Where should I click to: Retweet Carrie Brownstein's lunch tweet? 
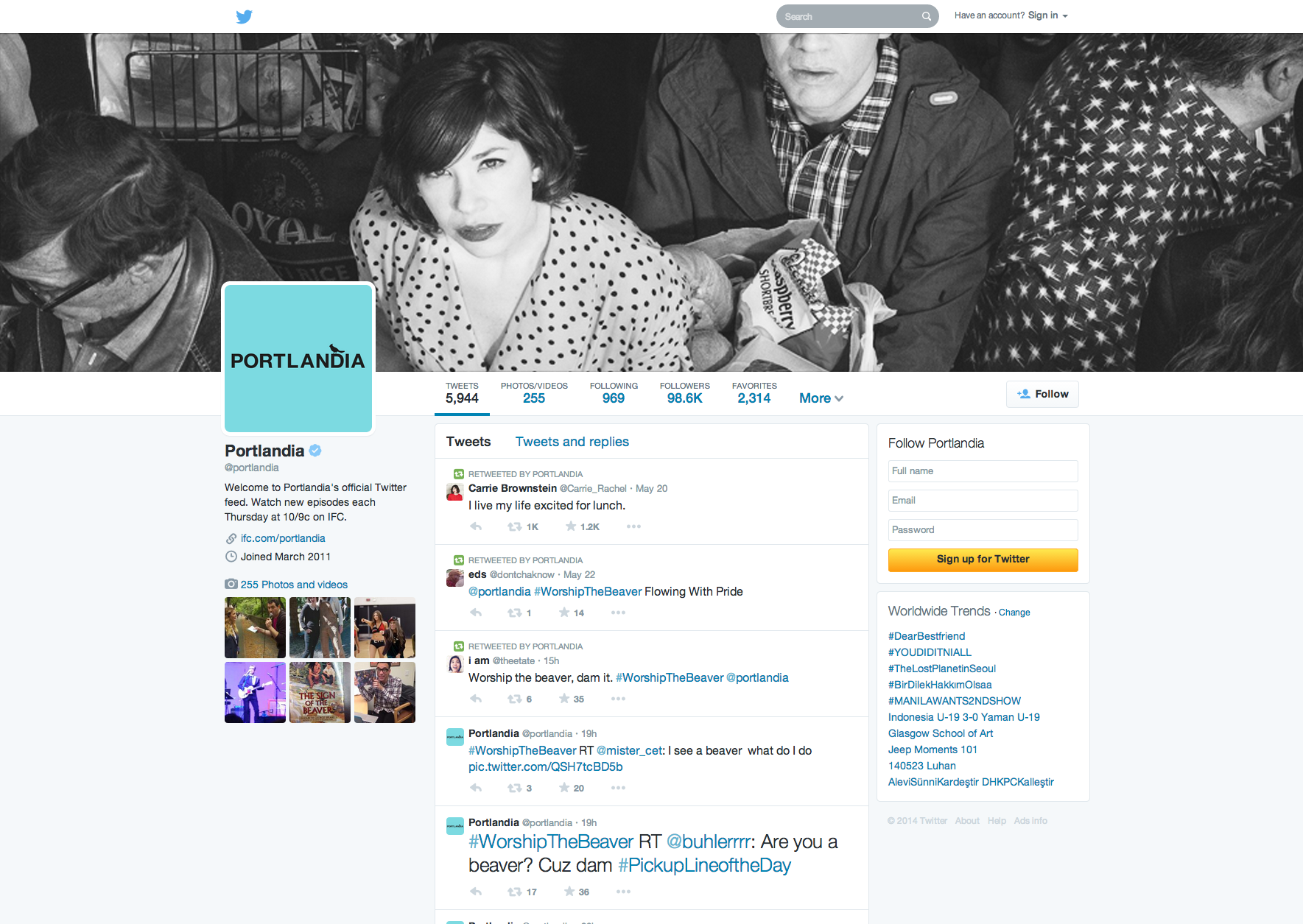[515, 526]
